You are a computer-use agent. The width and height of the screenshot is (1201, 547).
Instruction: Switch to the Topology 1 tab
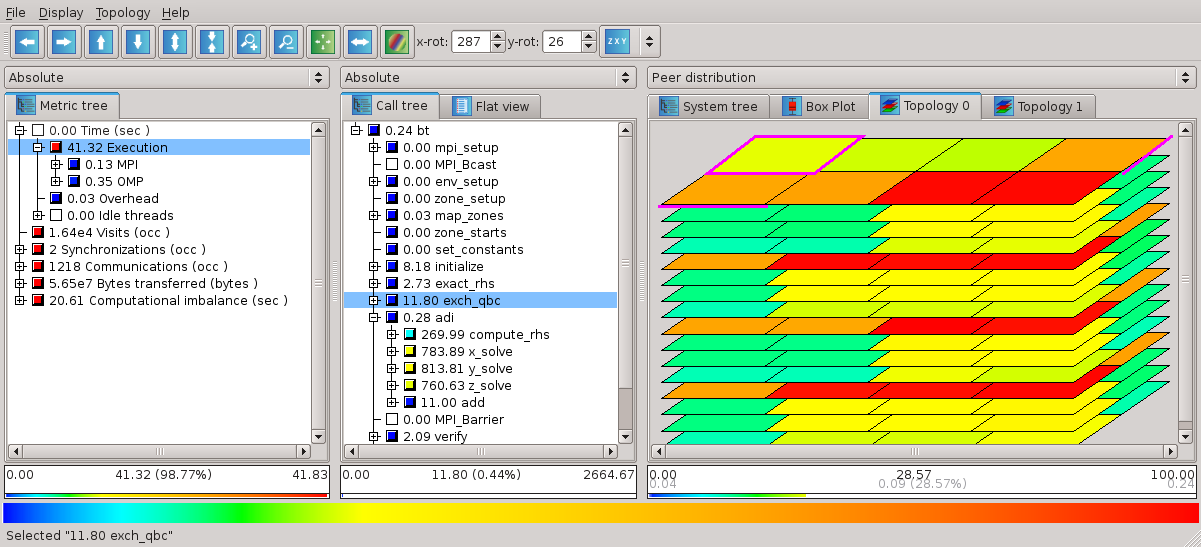[1038, 106]
